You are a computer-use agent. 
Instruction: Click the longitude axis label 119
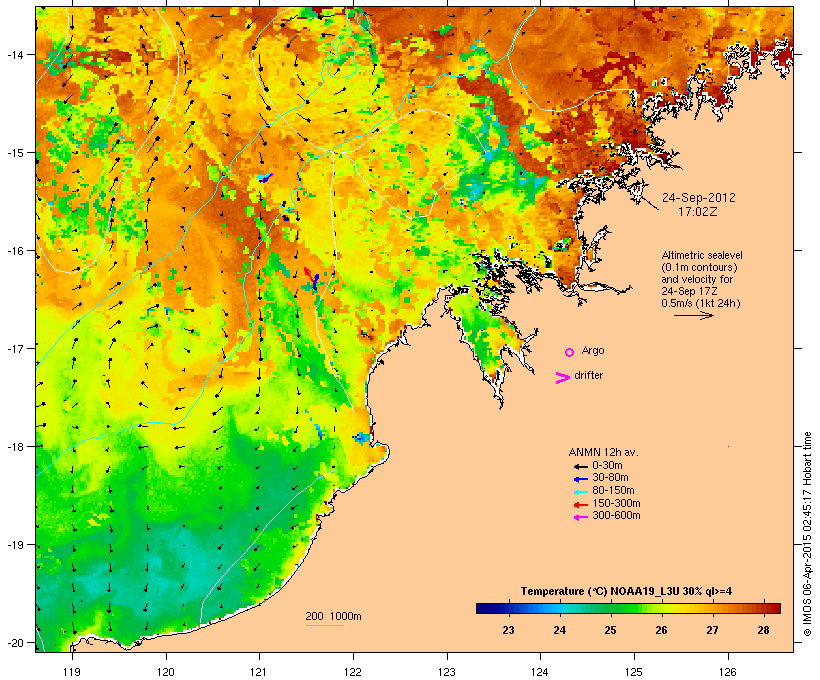pos(72,672)
